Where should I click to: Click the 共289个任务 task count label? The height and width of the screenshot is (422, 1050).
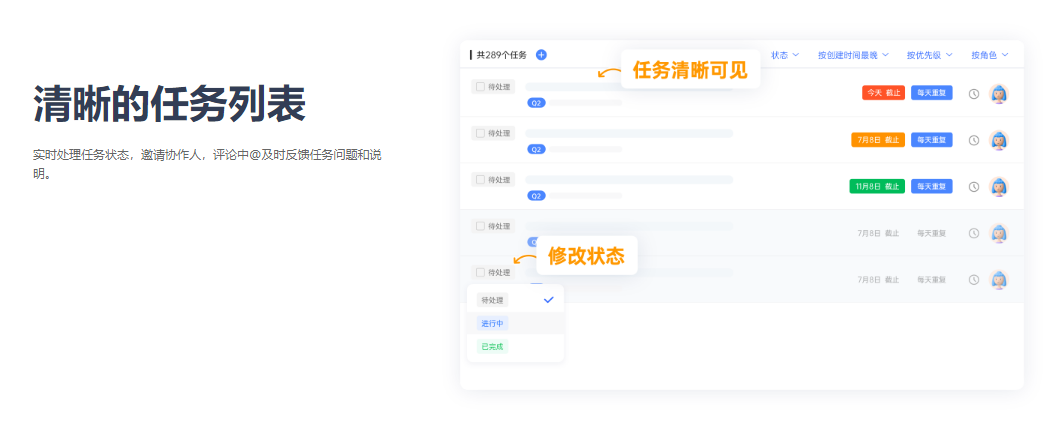[x=502, y=55]
